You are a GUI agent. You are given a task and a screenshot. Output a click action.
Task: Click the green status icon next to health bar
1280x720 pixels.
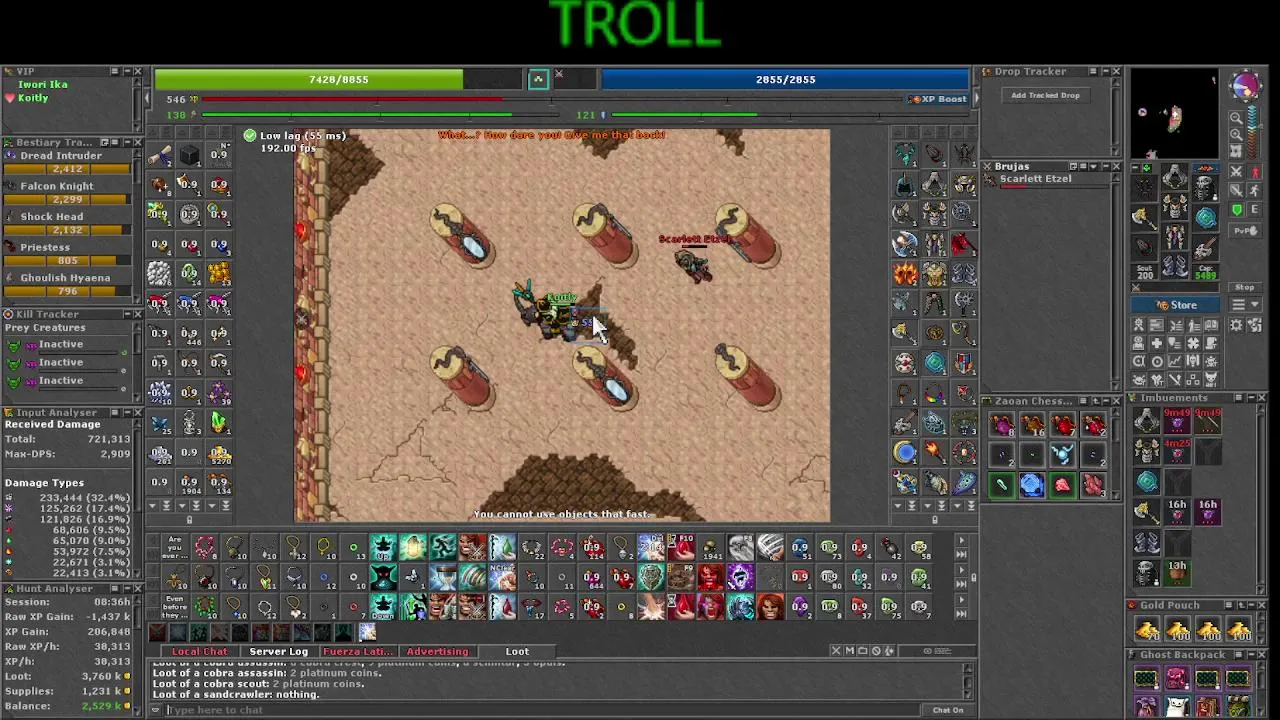538,79
